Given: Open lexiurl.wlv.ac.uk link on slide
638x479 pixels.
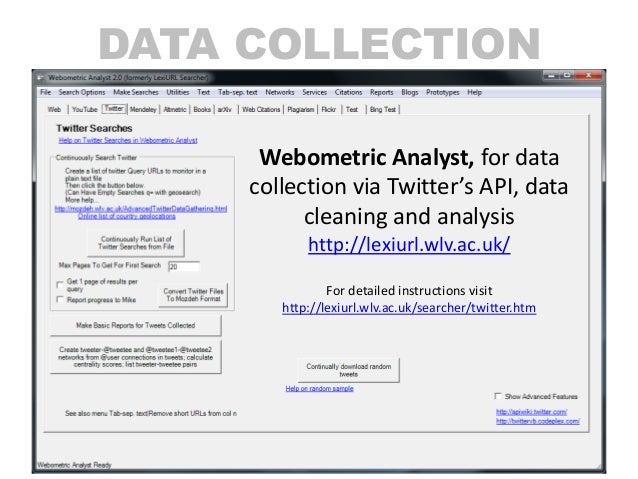Looking at the screenshot, I should pyautogui.click(x=409, y=245).
